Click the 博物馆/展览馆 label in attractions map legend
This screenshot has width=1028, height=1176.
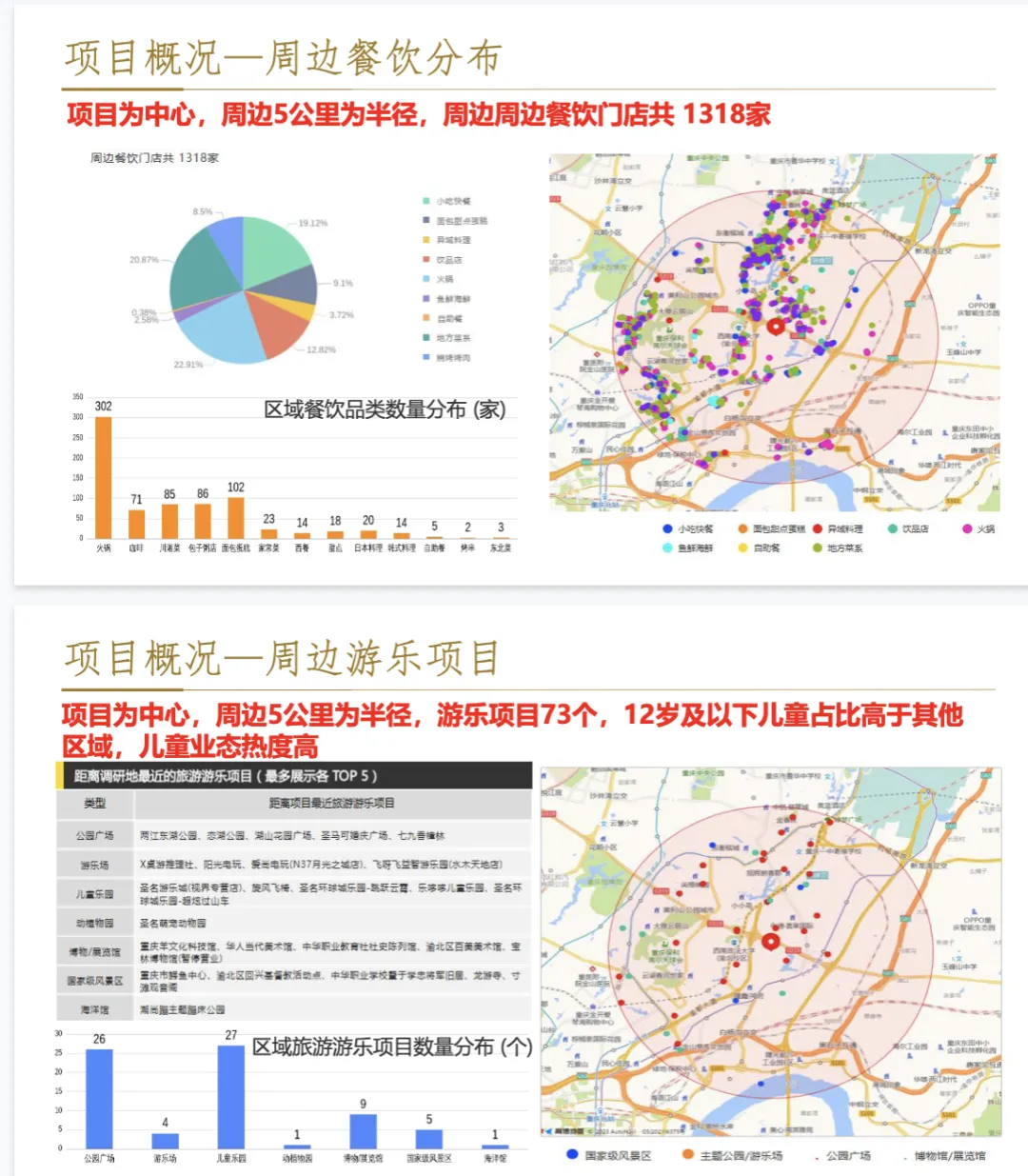point(949,1155)
